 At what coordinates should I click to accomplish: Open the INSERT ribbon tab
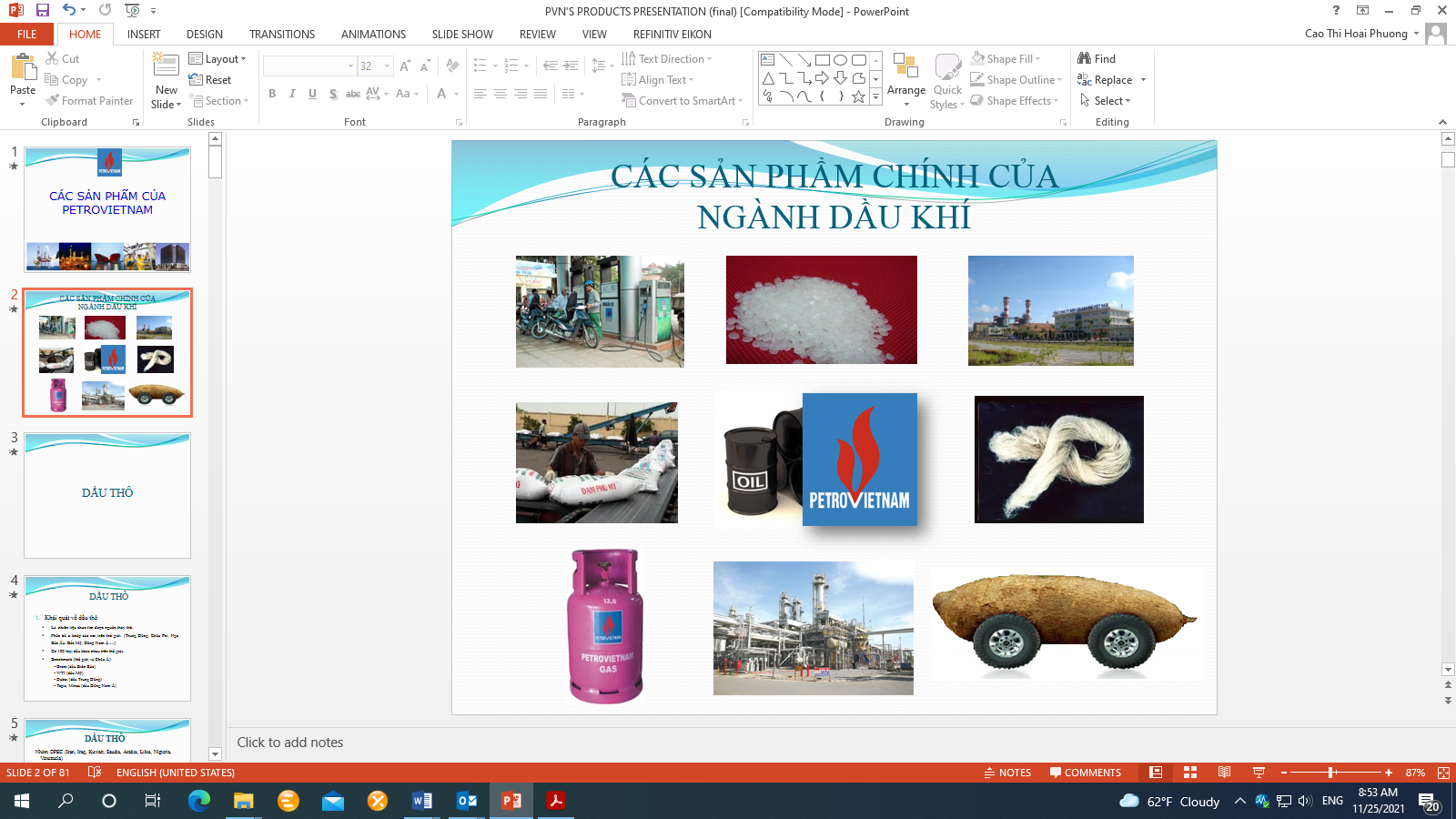[144, 35]
